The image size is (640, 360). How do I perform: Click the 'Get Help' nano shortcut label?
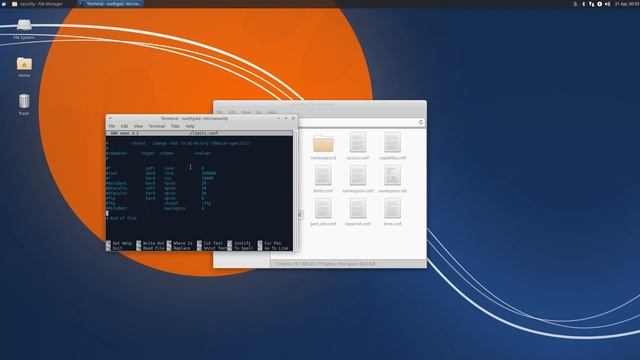[122, 243]
